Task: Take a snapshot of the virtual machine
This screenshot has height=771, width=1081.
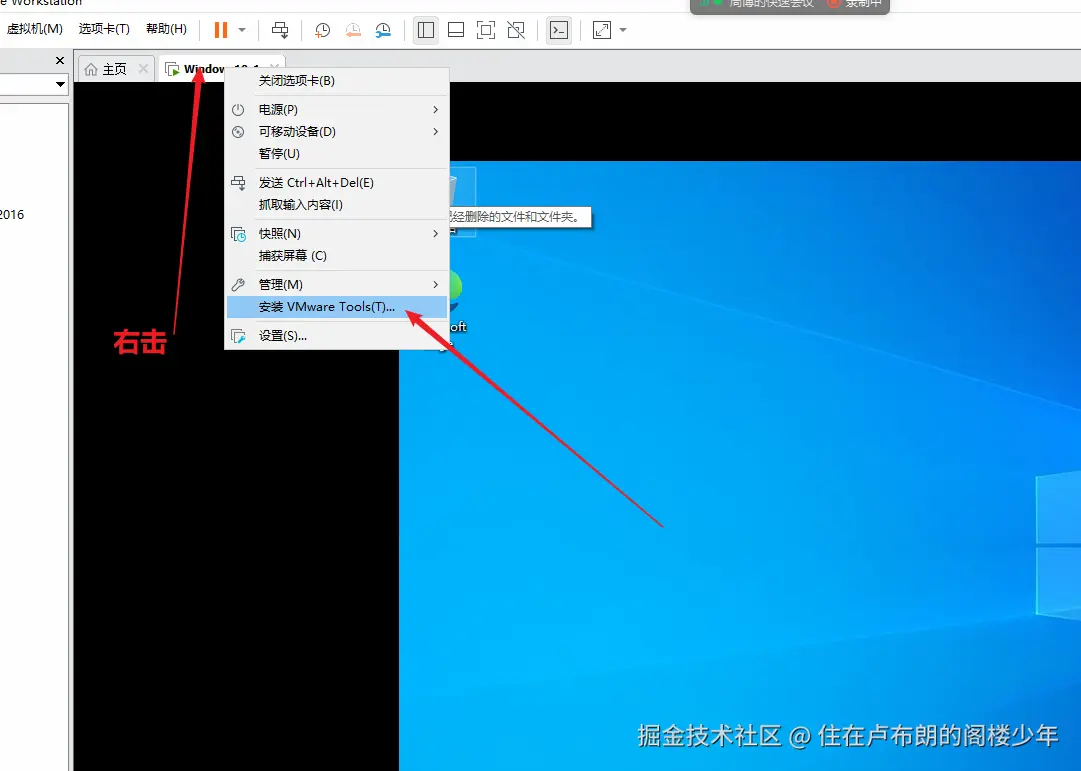Action: click(x=322, y=30)
